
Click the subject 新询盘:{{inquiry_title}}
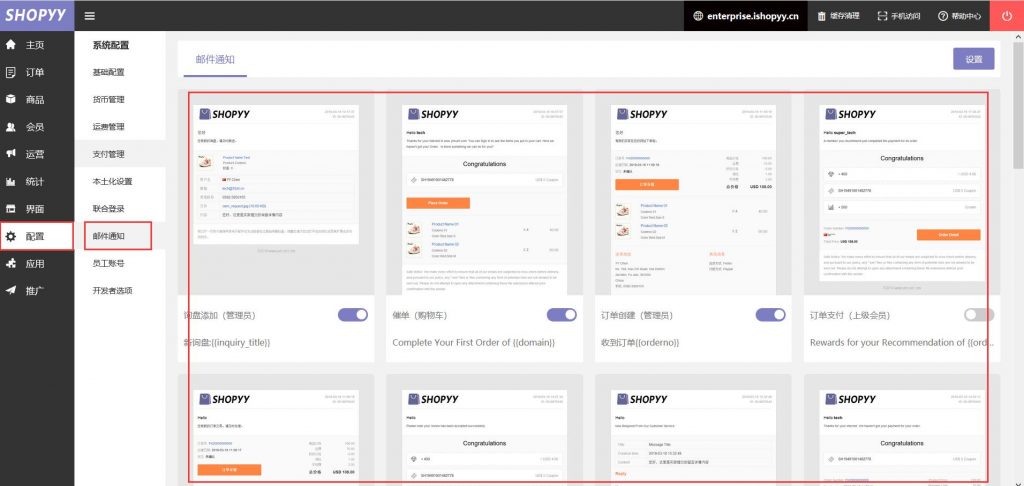tap(227, 342)
